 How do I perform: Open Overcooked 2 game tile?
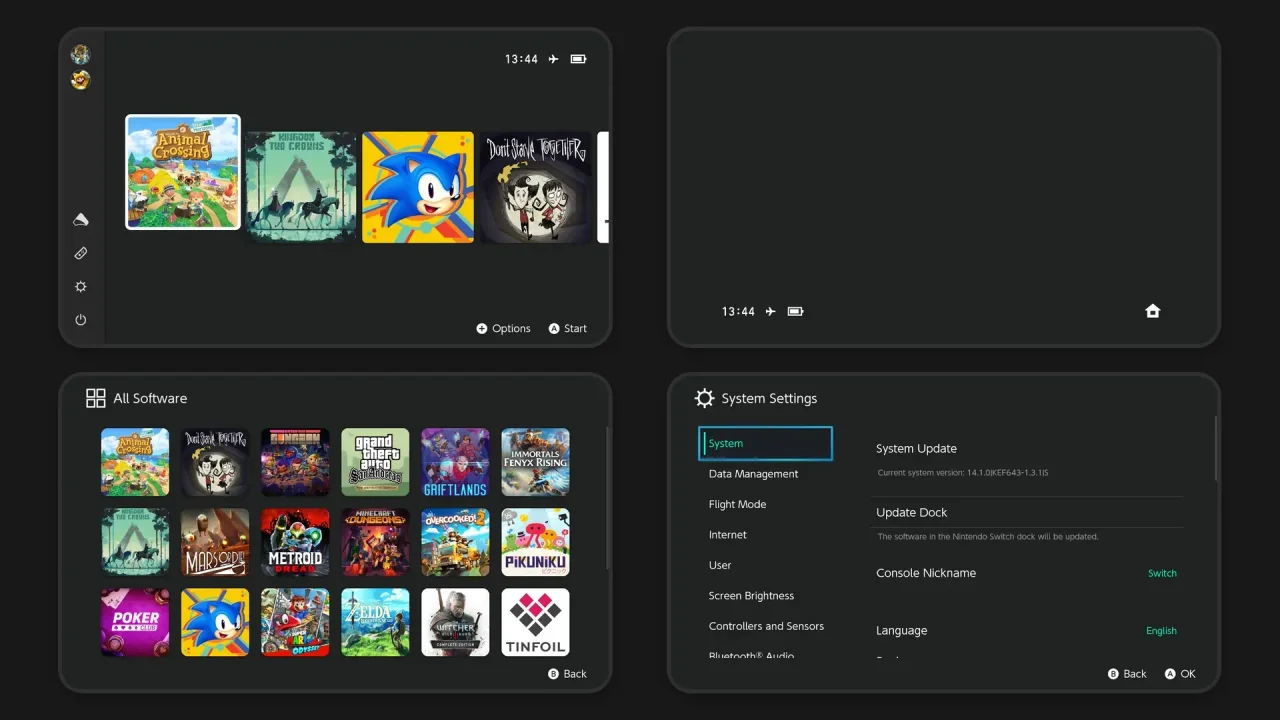455,542
